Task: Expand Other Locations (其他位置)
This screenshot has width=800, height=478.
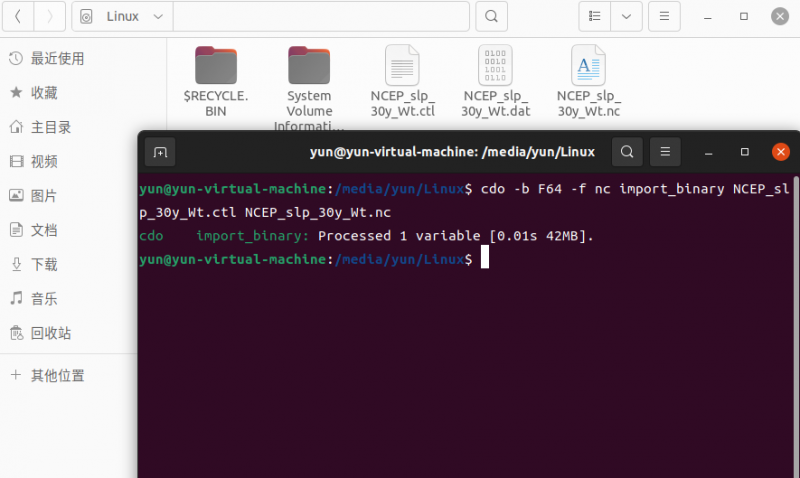Action: (57, 376)
